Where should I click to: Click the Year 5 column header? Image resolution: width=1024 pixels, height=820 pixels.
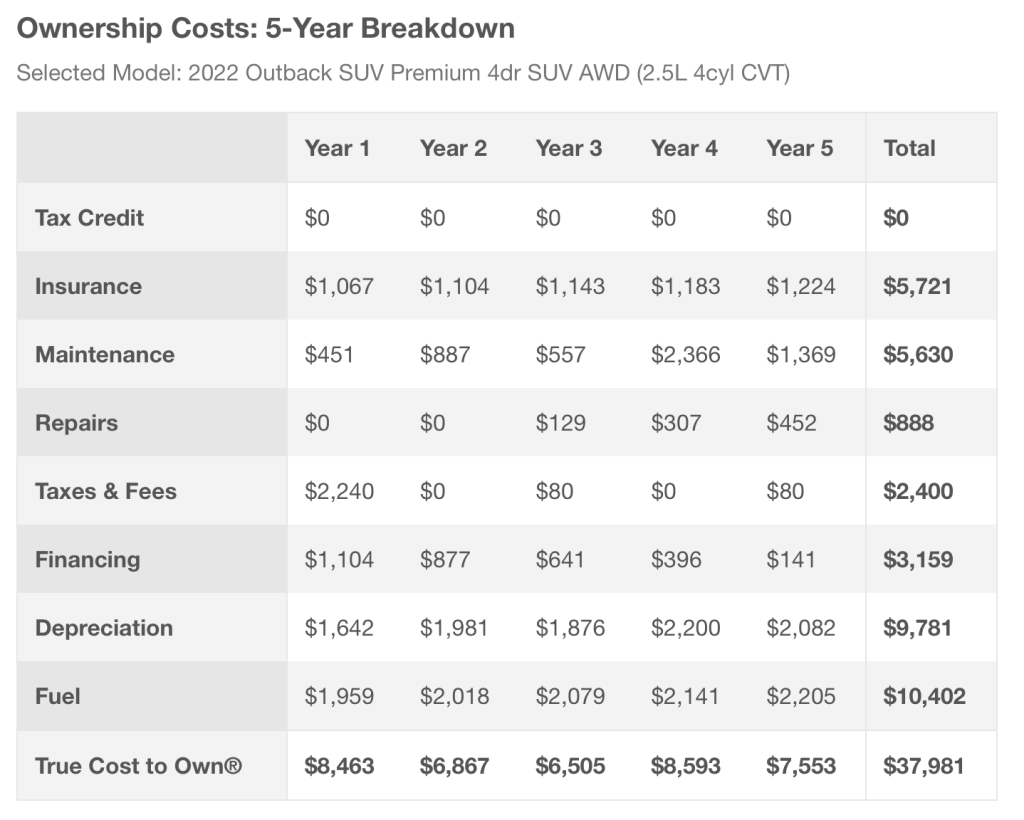coord(799,148)
